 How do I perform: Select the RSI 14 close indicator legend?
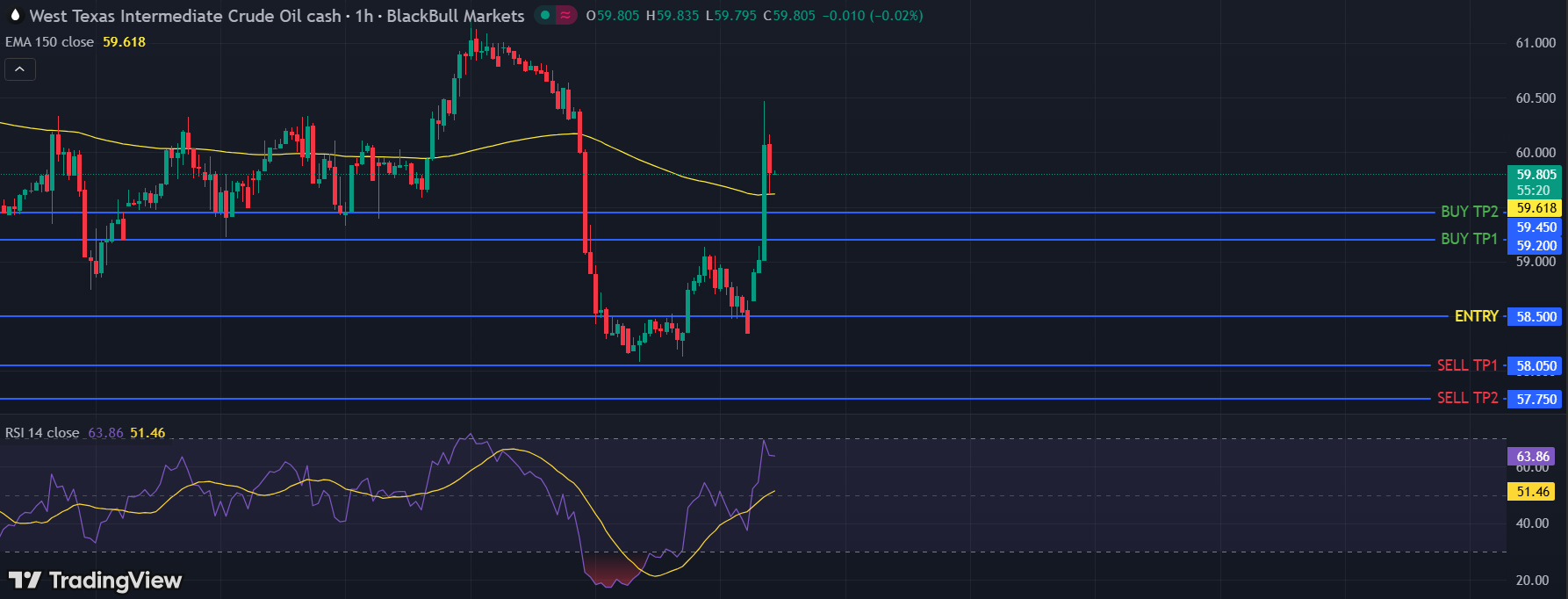(42, 433)
